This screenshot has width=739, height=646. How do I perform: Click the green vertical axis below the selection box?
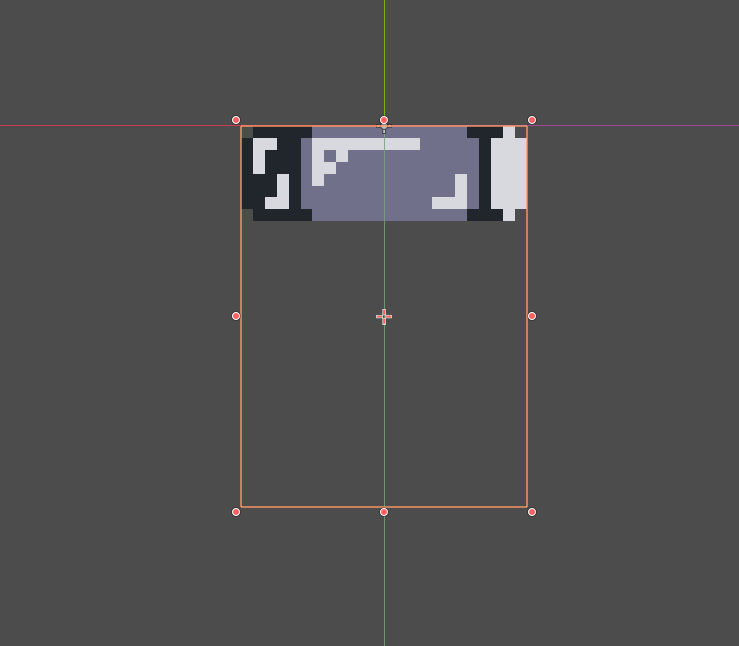click(384, 580)
